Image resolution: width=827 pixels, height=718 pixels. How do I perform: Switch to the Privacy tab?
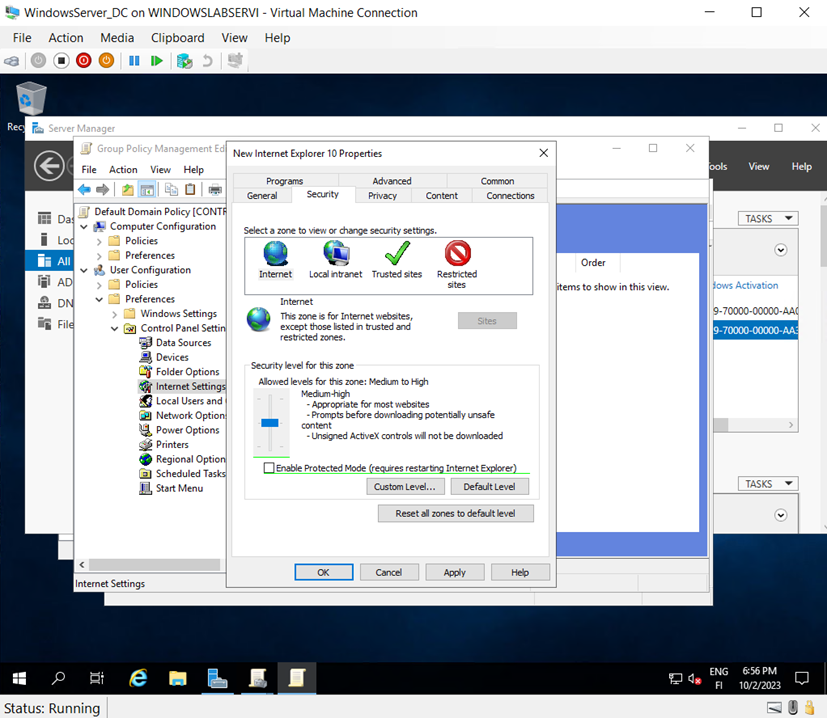[382, 195]
